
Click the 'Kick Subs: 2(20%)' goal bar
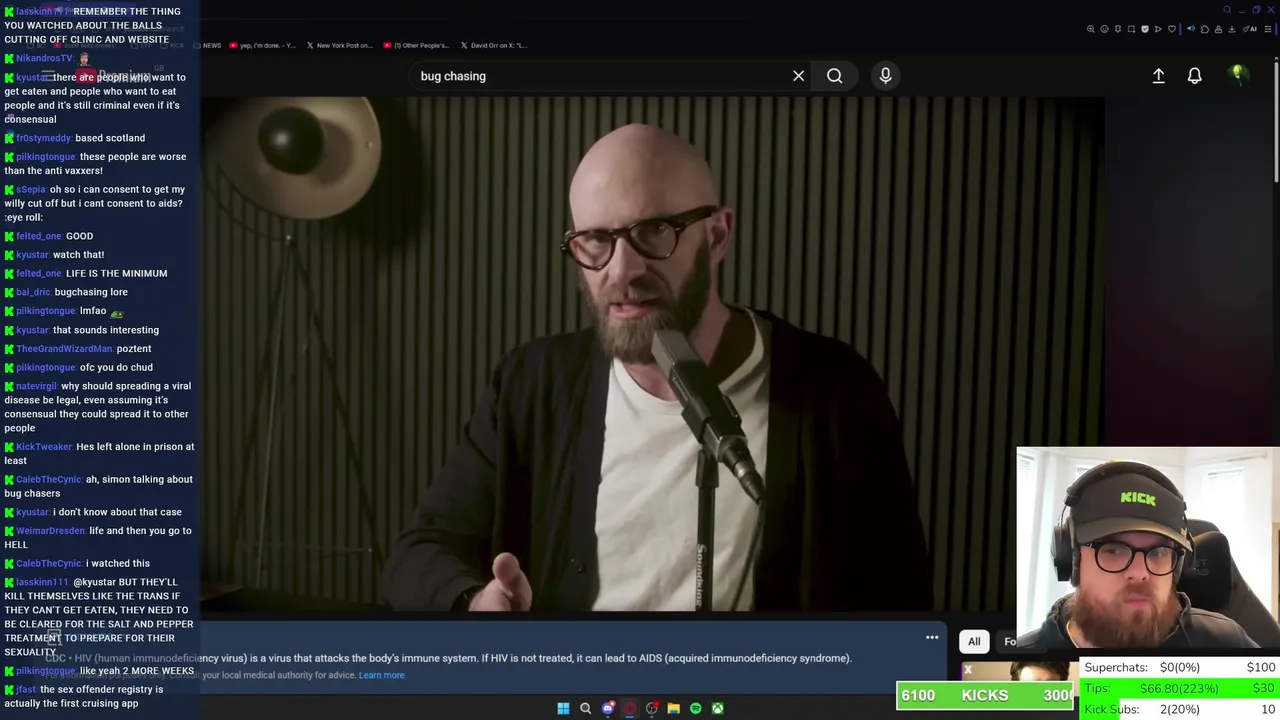coord(1180,709)
